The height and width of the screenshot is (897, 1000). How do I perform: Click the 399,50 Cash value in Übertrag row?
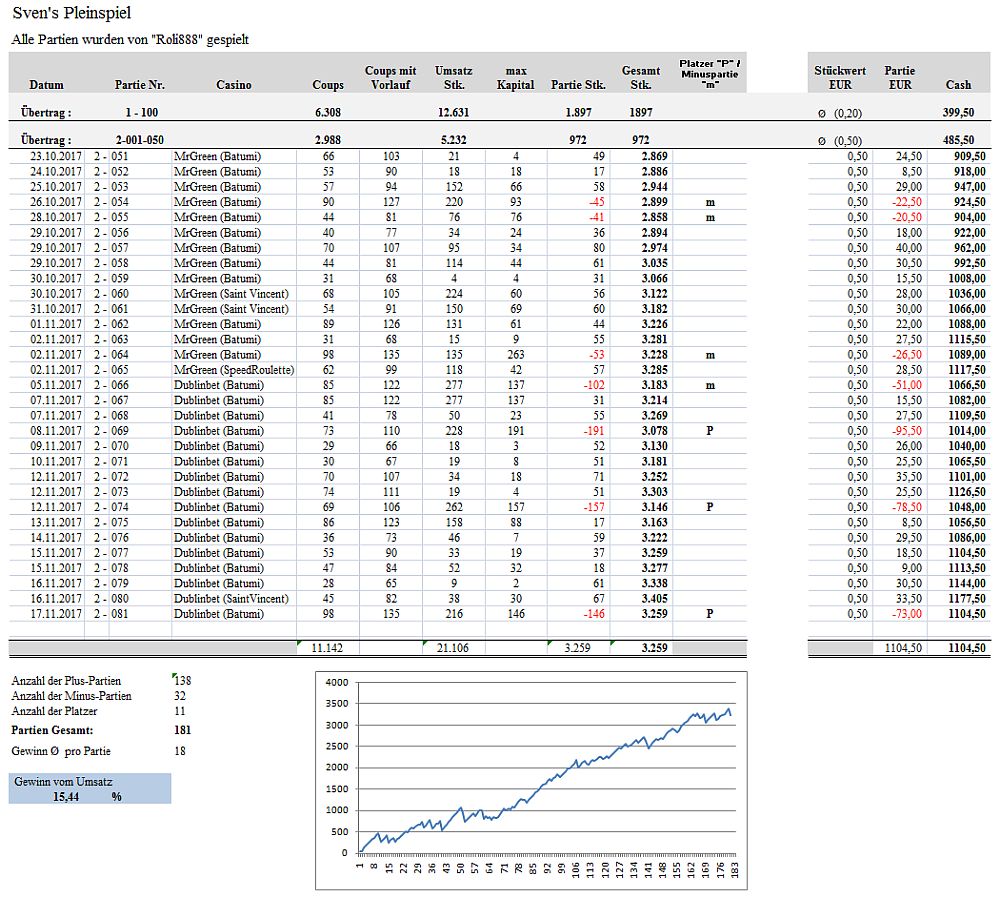coord(958,113)
